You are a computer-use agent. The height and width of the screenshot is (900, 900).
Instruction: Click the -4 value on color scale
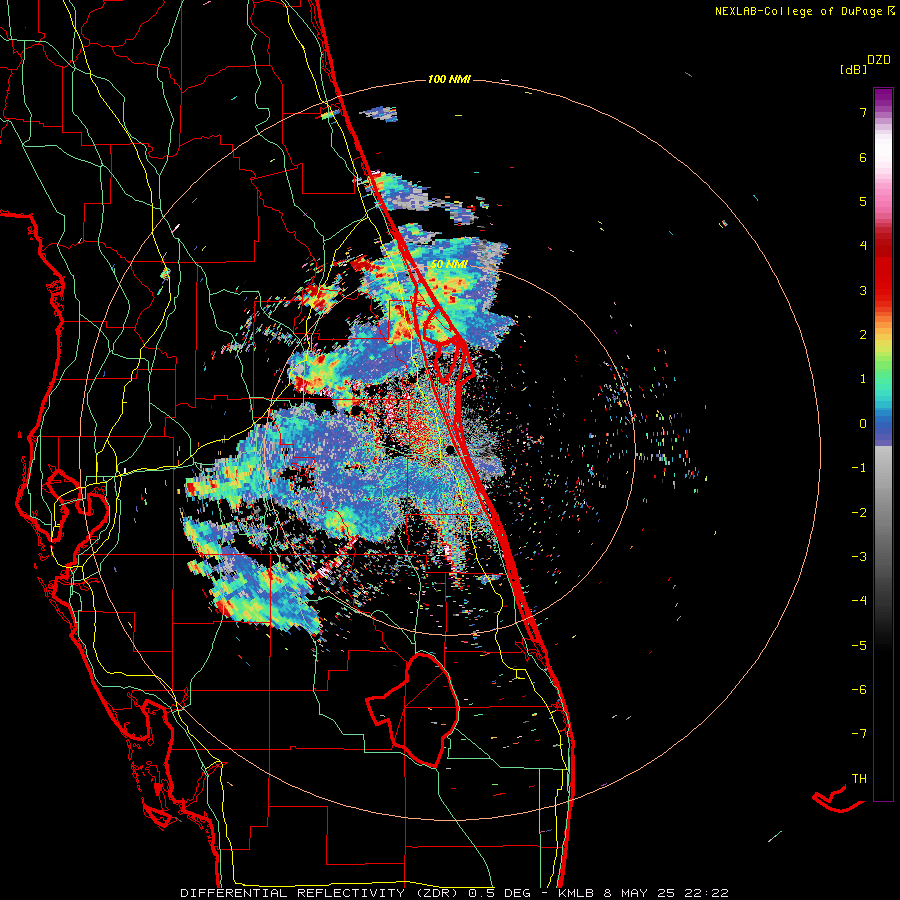pyautogui.click(x=859, y=600)
